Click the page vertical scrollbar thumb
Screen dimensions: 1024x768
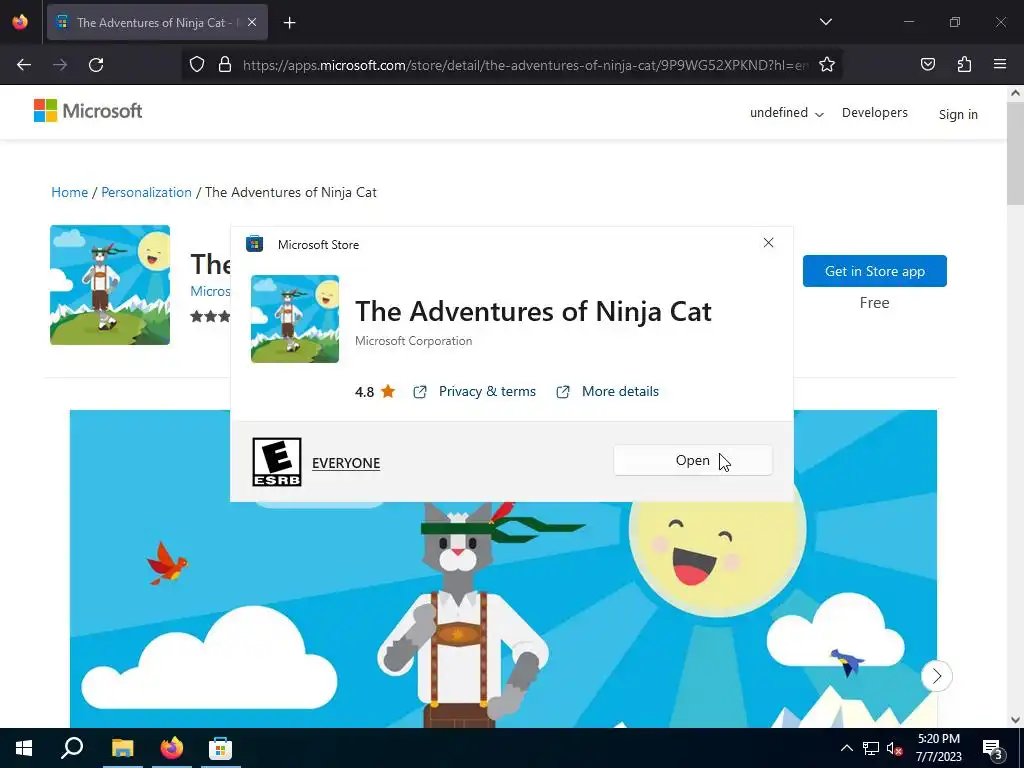coord(1015,154)
